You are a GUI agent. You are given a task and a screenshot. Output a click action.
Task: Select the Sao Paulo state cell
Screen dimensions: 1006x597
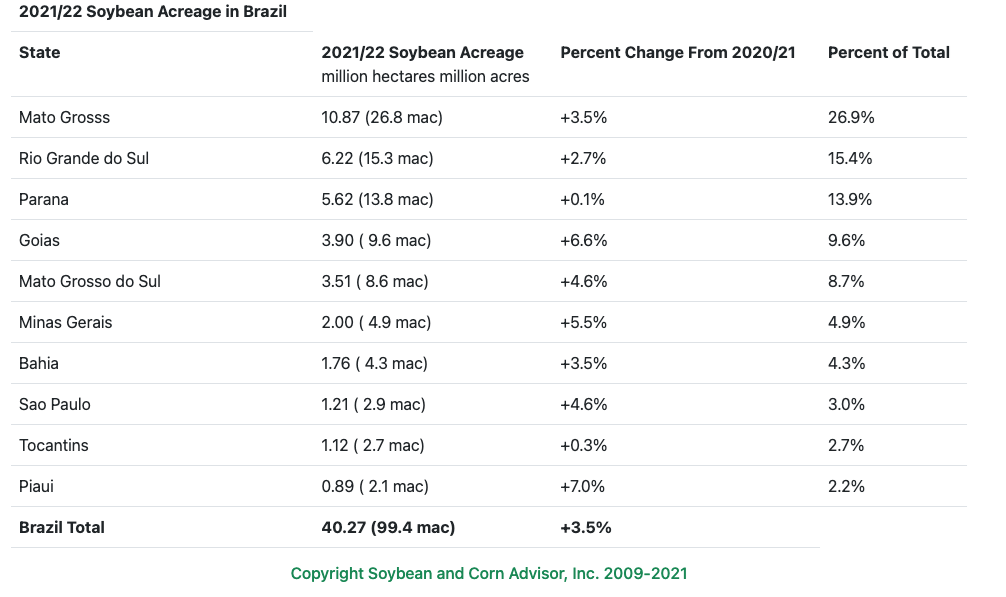[55, 405]
